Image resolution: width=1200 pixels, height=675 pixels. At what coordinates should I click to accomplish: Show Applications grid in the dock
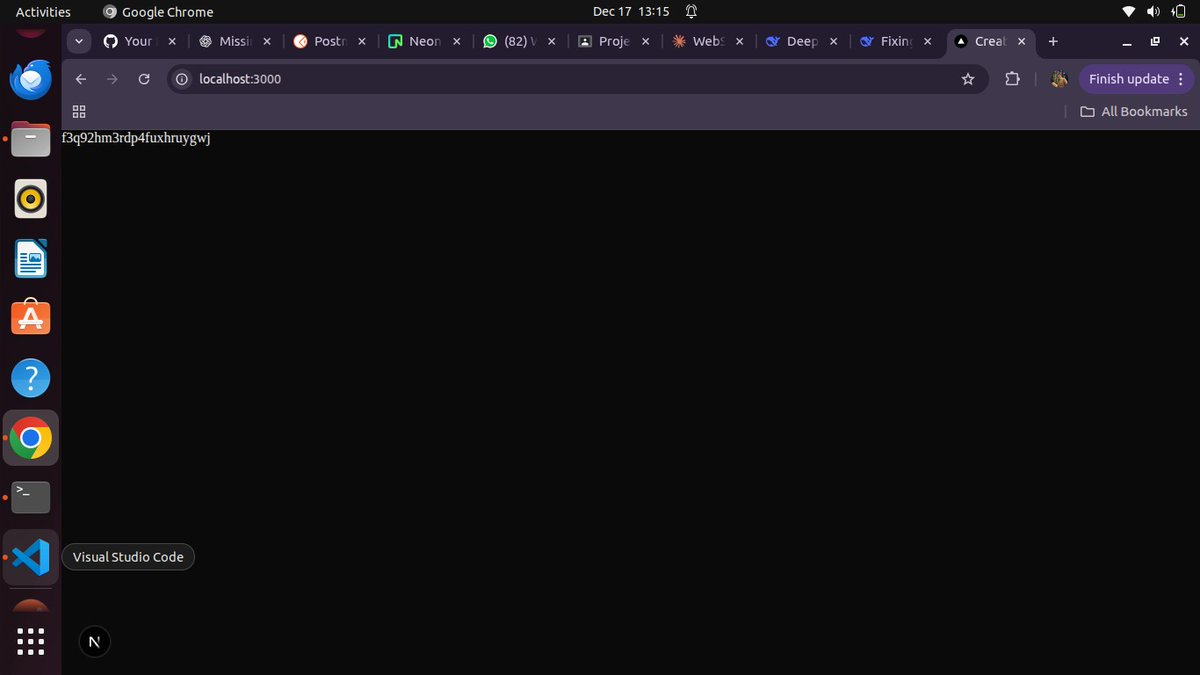click(x=31, y=641)
